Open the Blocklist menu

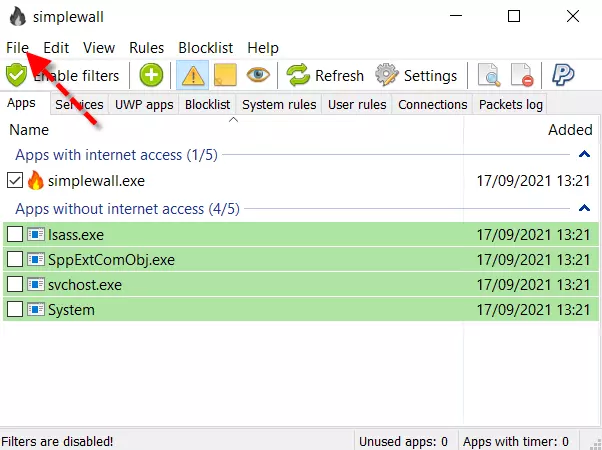click(x=207, y=47)
